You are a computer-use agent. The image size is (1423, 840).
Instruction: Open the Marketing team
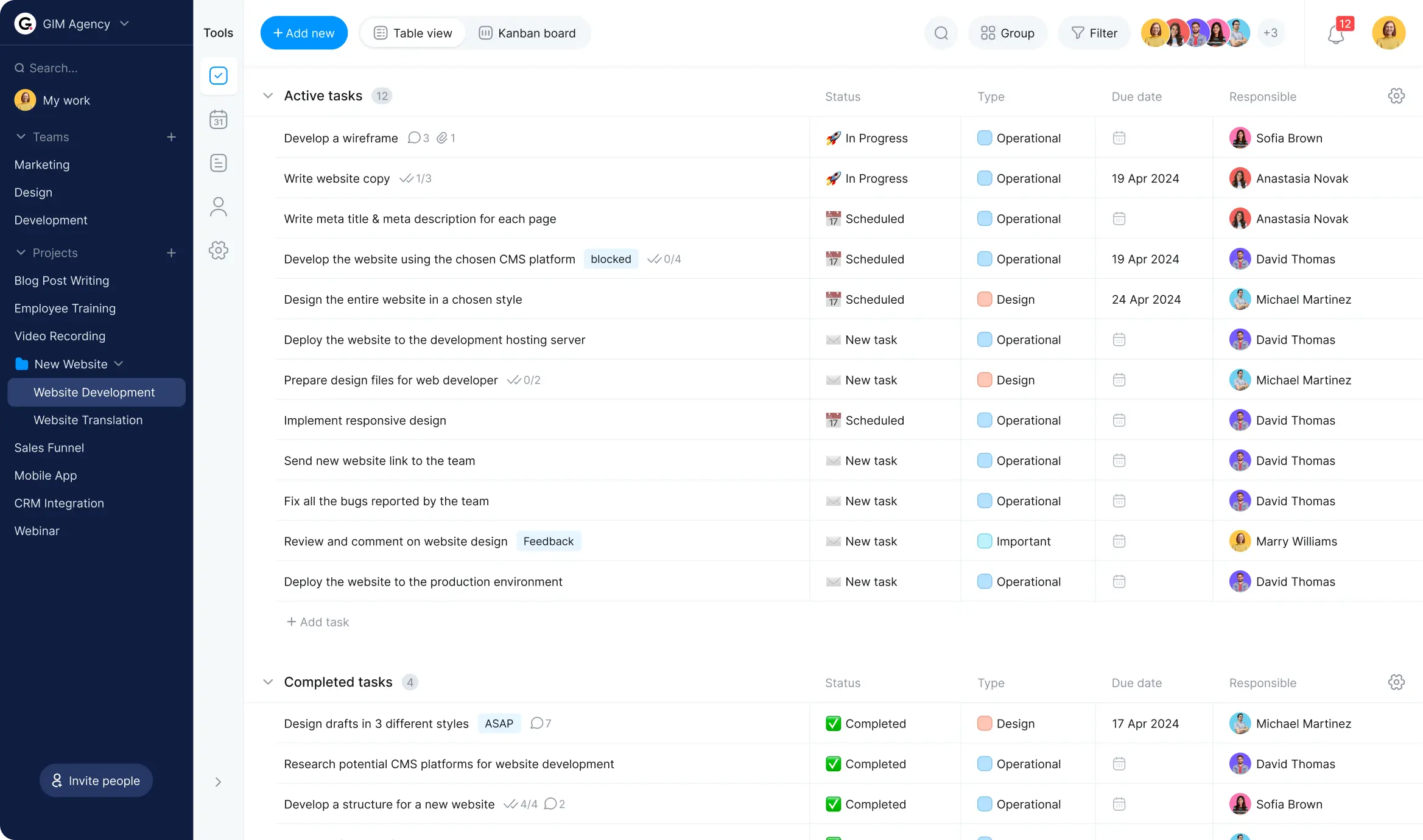[42, 165]
